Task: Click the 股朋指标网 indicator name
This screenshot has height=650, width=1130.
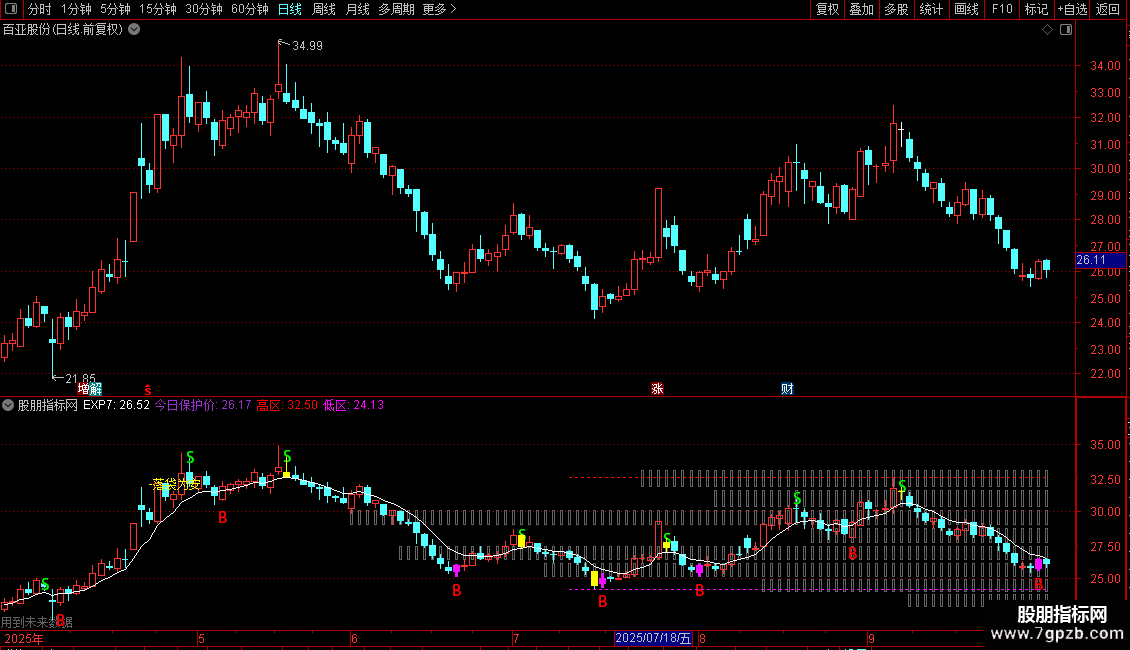Action: (48, 405)
